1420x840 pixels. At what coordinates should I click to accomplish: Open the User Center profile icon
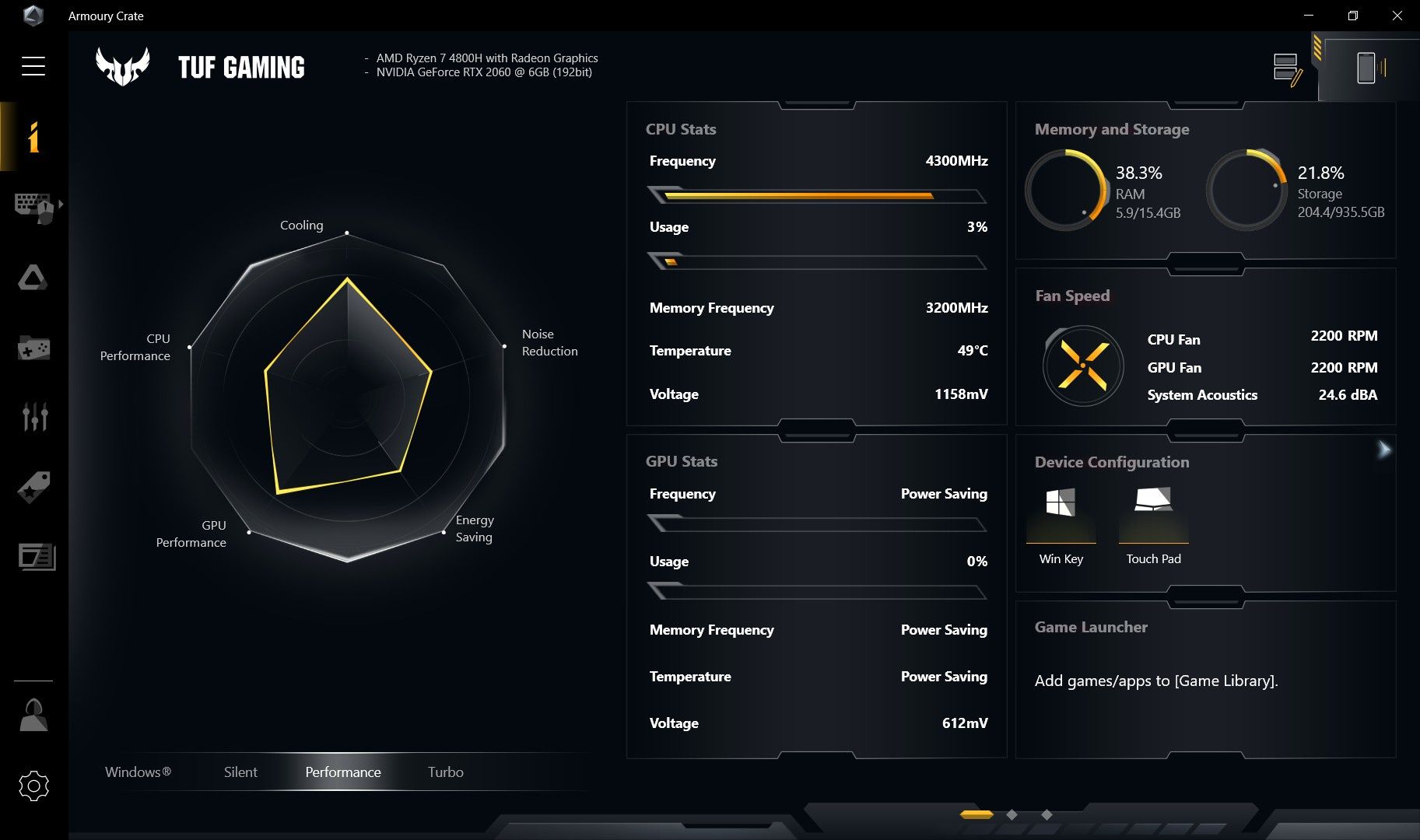click(x=33, y=714)
